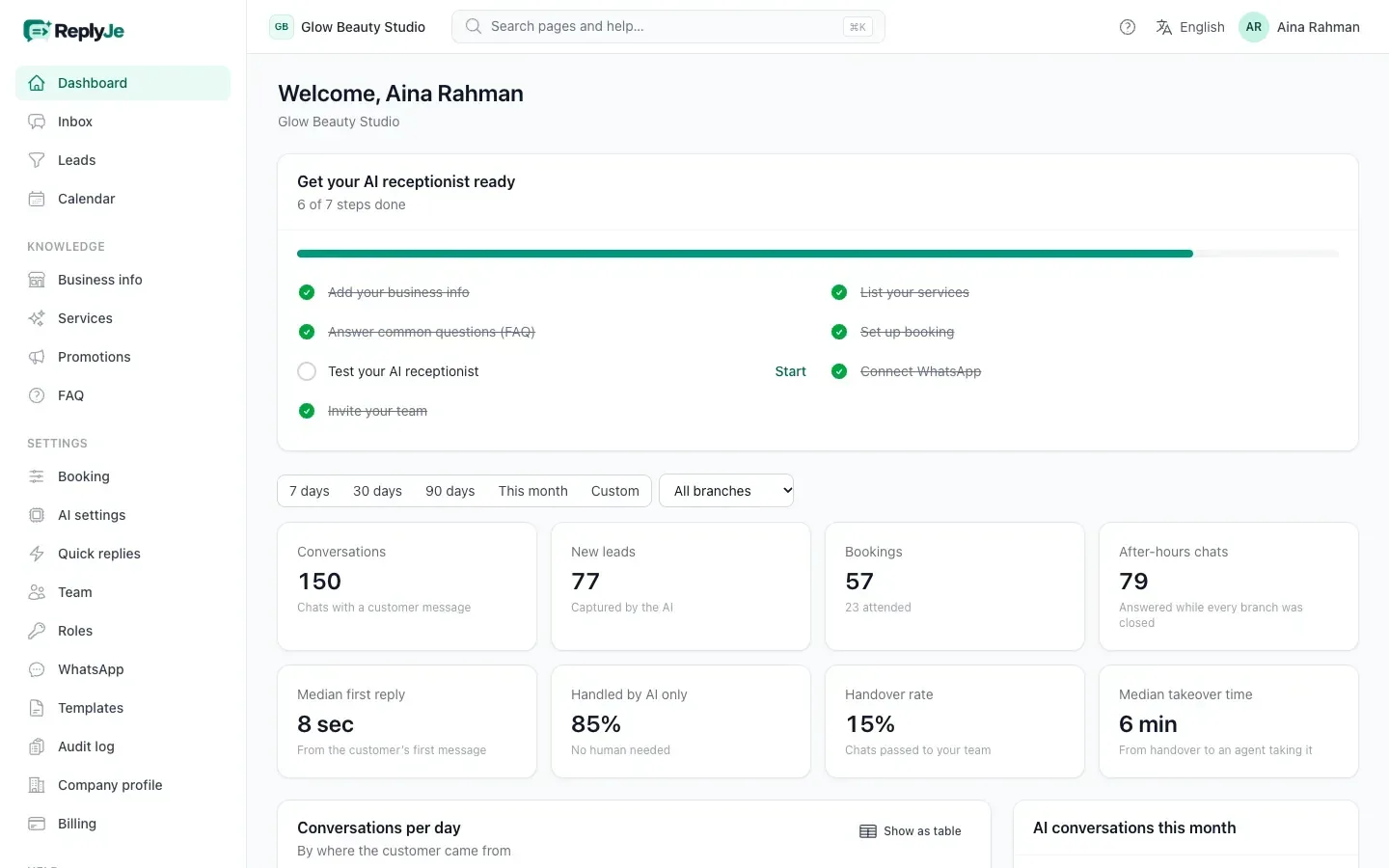Open the Glow Beauty Studio workspace switcher
1389x868 pixels.
(347, 27)
